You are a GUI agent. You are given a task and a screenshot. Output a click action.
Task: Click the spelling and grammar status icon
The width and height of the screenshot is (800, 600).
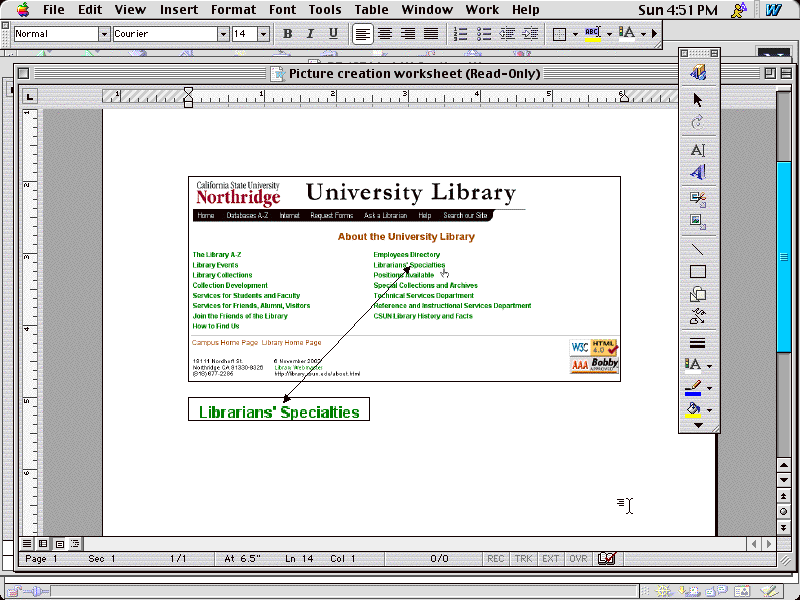[607, 559]
